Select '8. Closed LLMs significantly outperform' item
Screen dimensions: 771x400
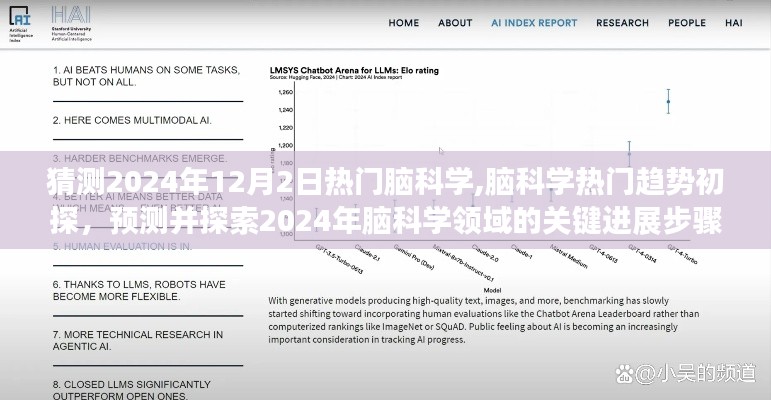coord(132,390)
